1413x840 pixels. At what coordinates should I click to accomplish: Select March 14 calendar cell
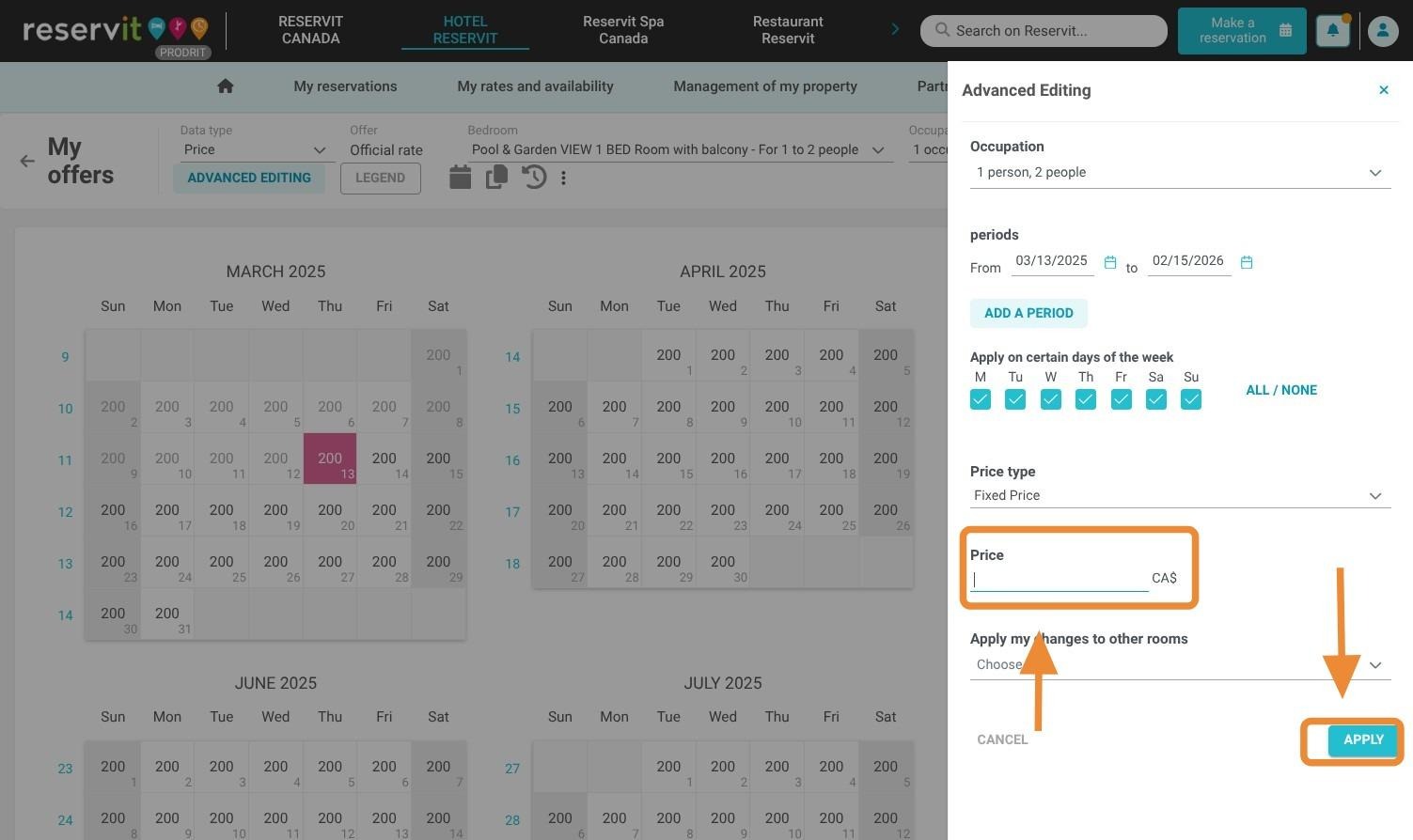[384, 459]
